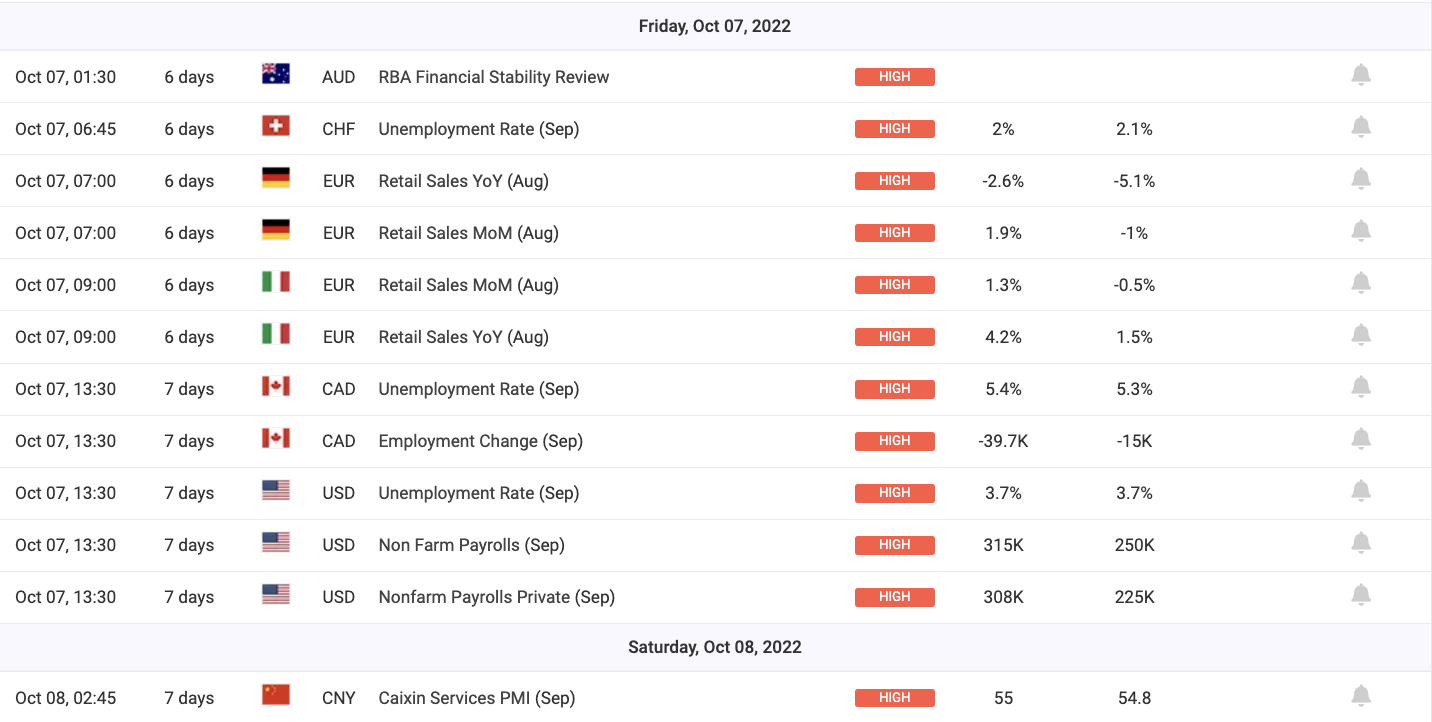Image resolution: width=1432 pixels, height=722 pixels.
Task: Click HIGH badge for US Unemployment Rate
Action: click(x=894, y=493)
